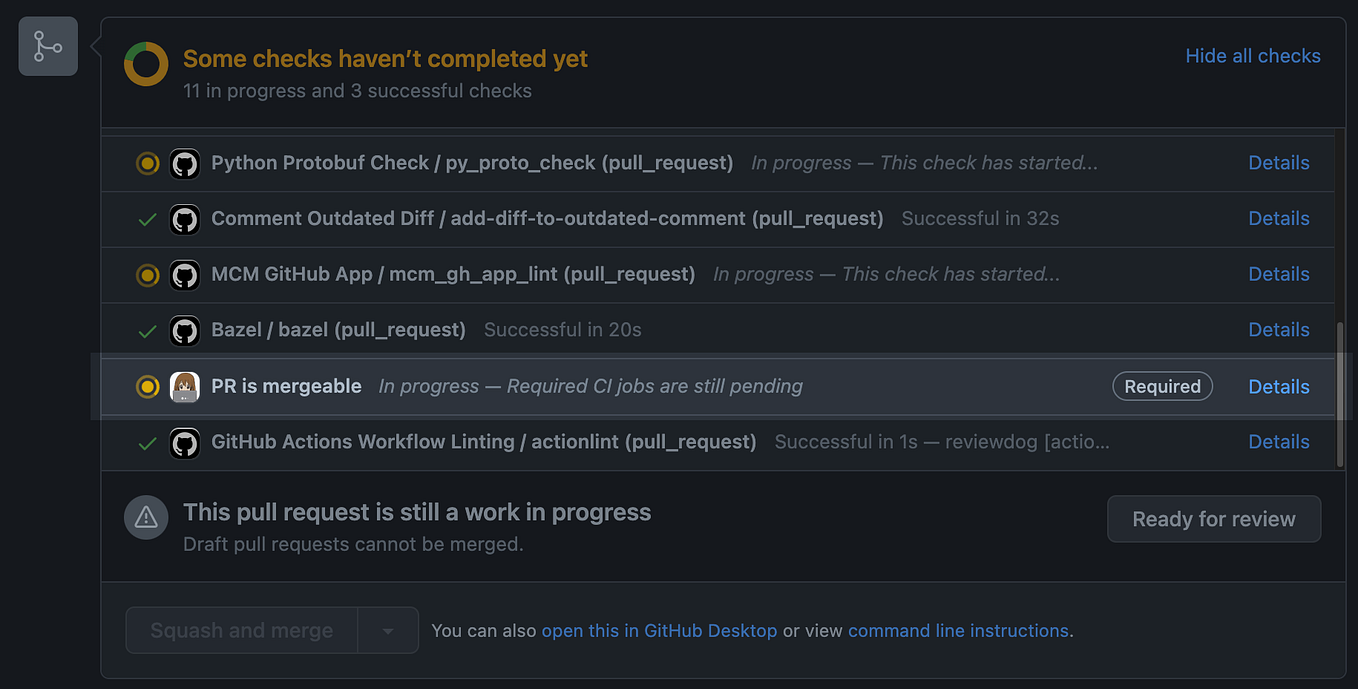The height and width of the screenshot is (689, 1358).
Task: Click the avatar on PR is mergeable row
Action: (x=185, y=386)
